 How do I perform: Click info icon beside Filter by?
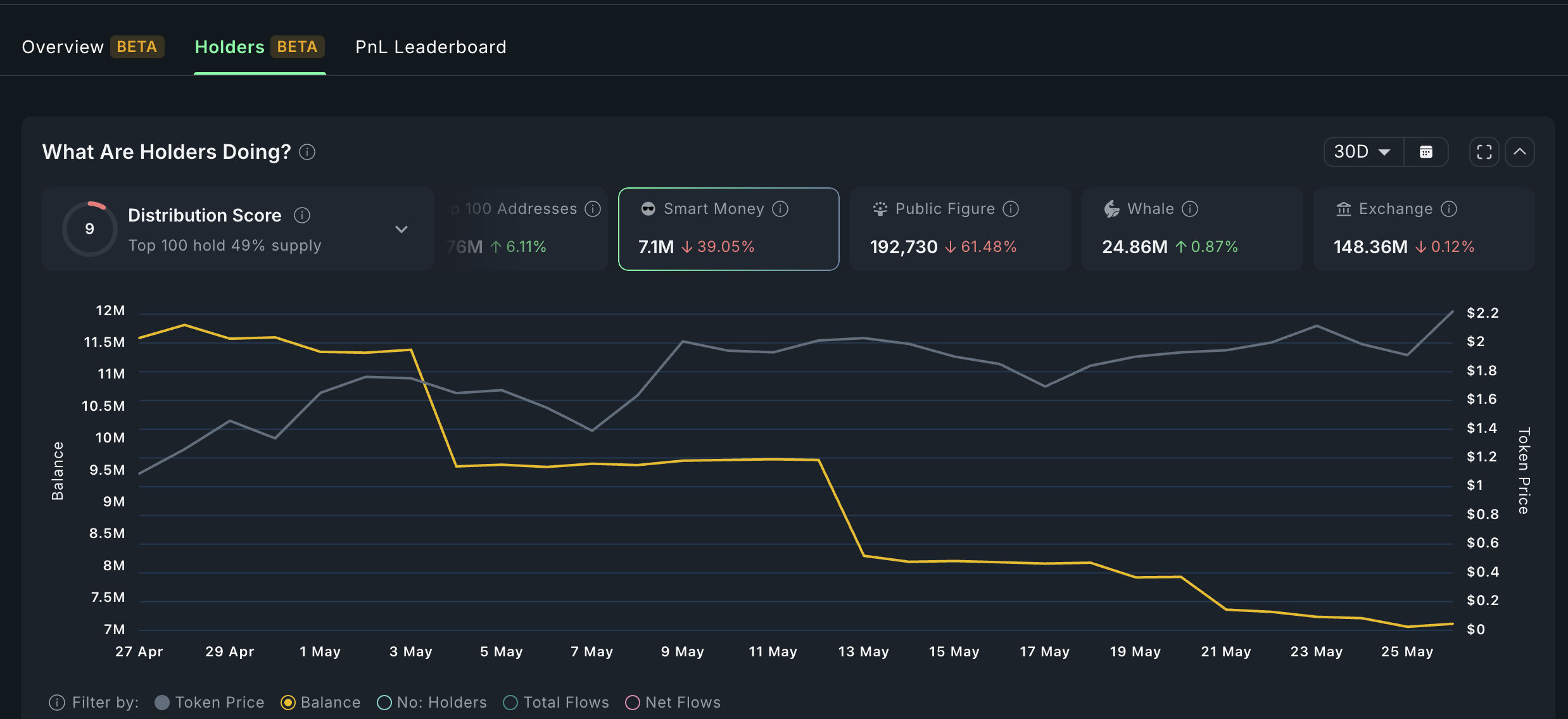click(x=57, y=703)
